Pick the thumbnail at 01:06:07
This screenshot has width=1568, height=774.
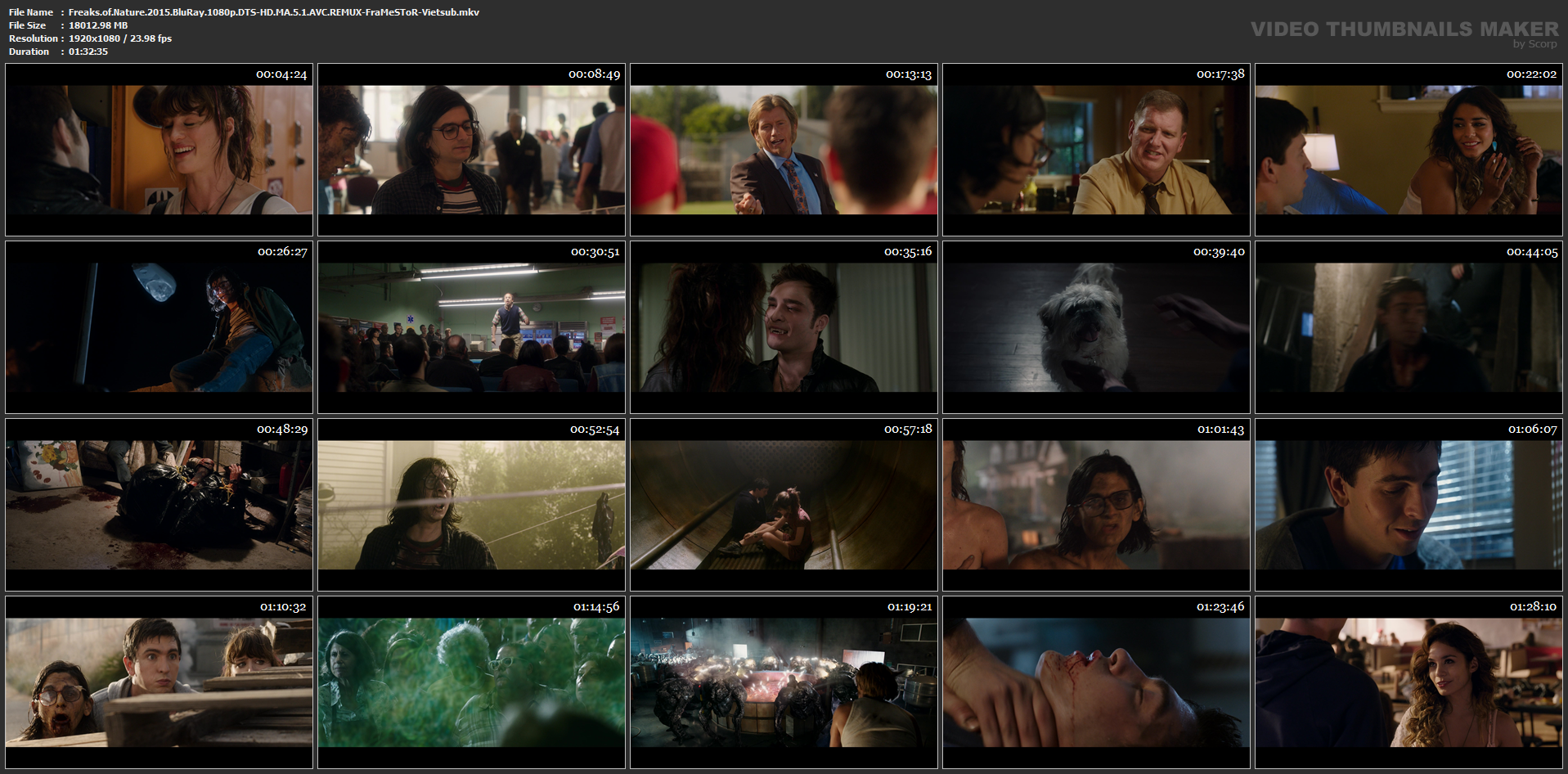pyautogui.click(x=1409, y=505)
